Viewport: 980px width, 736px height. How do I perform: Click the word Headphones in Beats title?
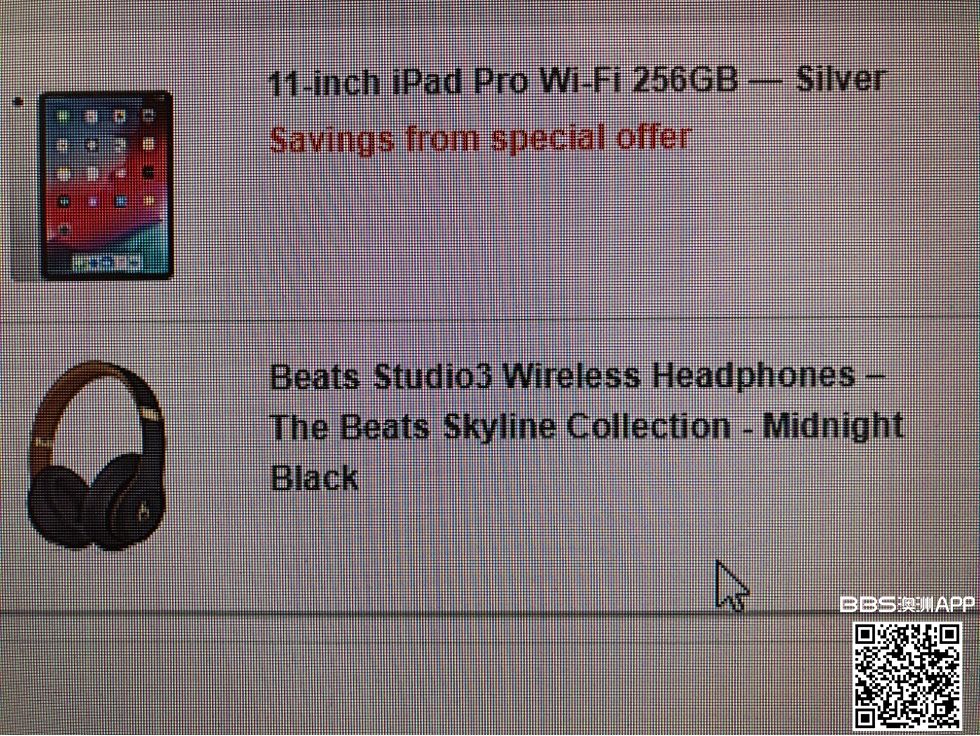tap(753, 376)
